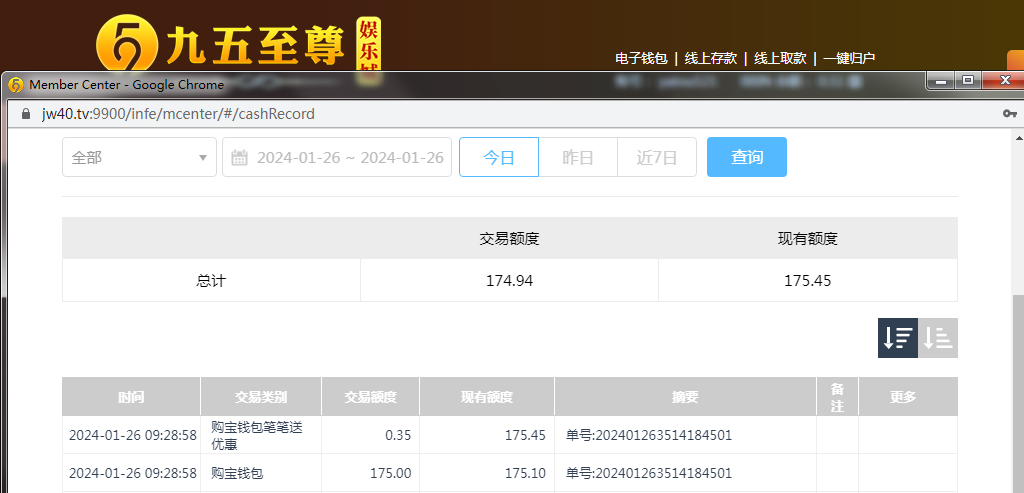Viewport: 1024px width, 493px height.
Task: Select the 今日 filter tab
Action: pos(499,157)
